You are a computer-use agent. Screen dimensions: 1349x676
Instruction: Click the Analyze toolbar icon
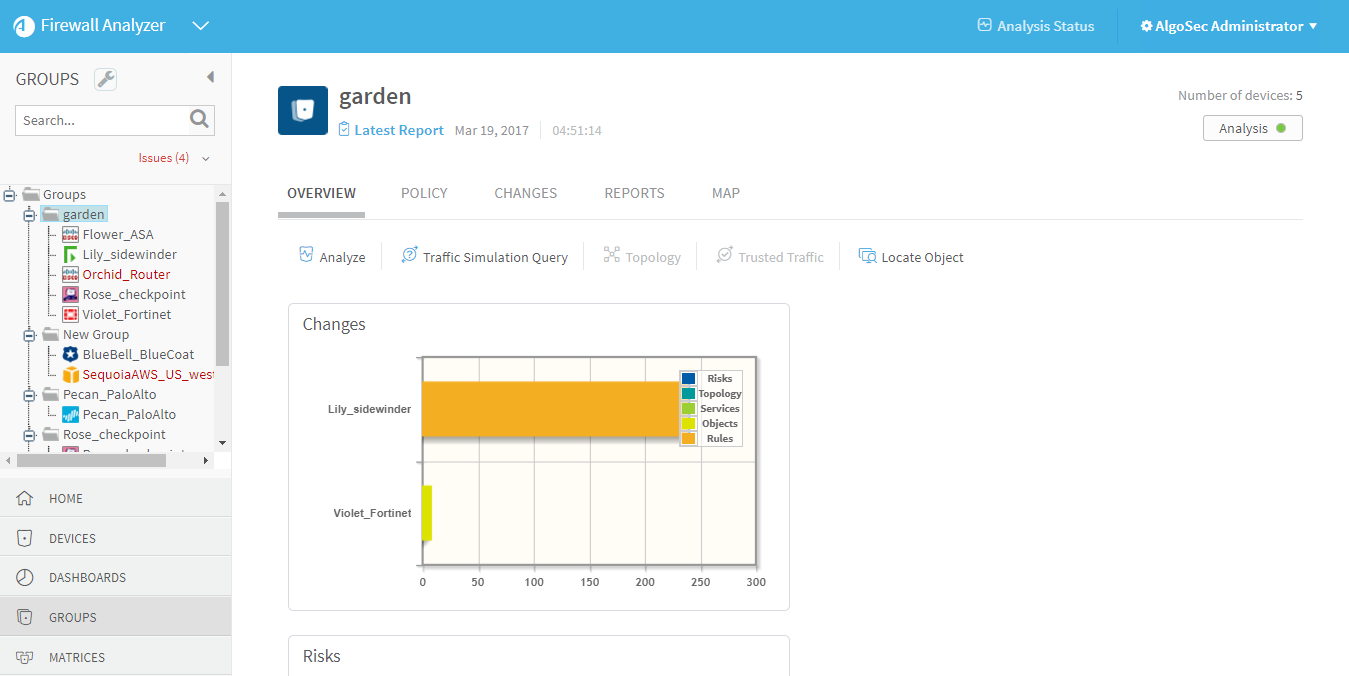click(x=307, y=256)
